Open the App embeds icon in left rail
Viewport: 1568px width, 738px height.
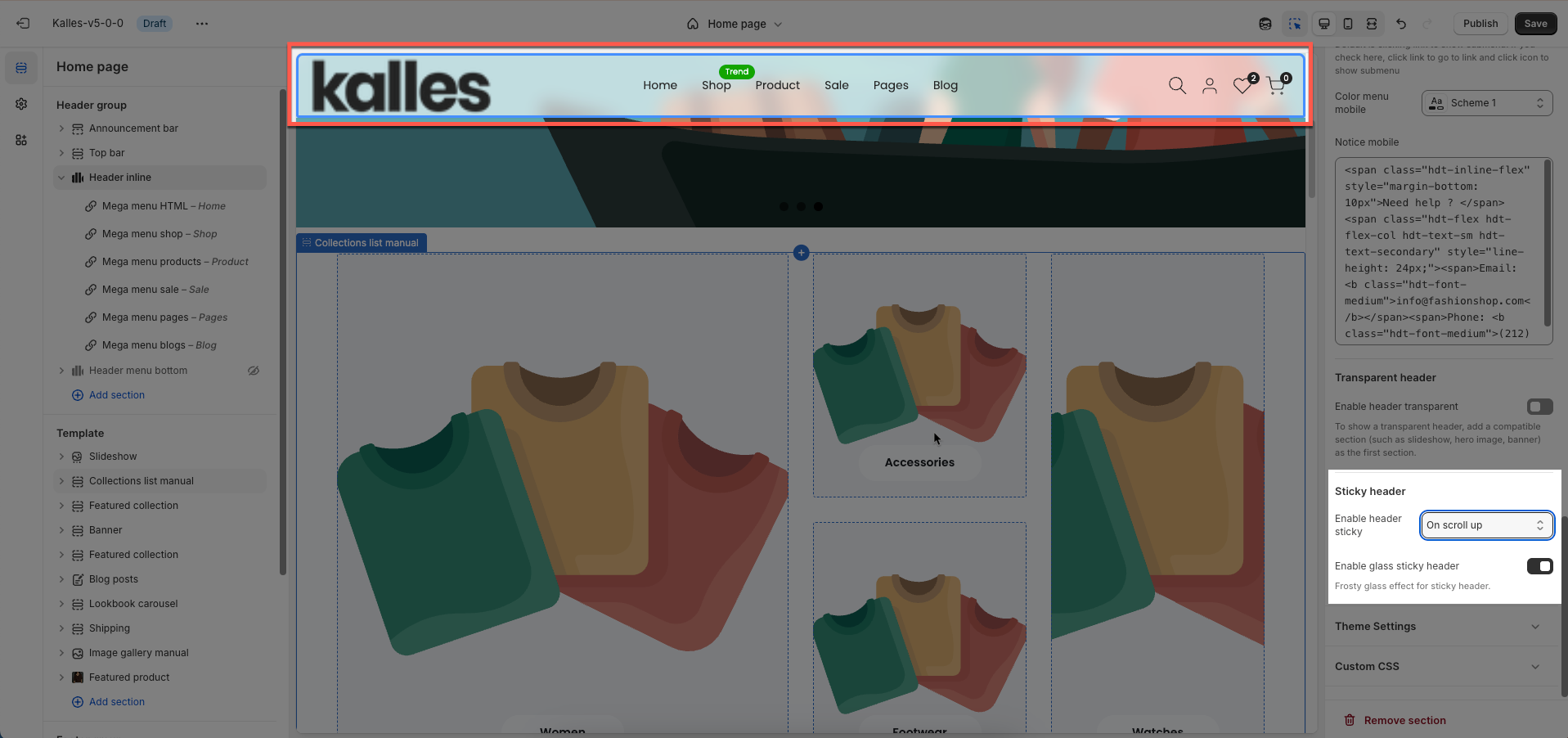21,140
